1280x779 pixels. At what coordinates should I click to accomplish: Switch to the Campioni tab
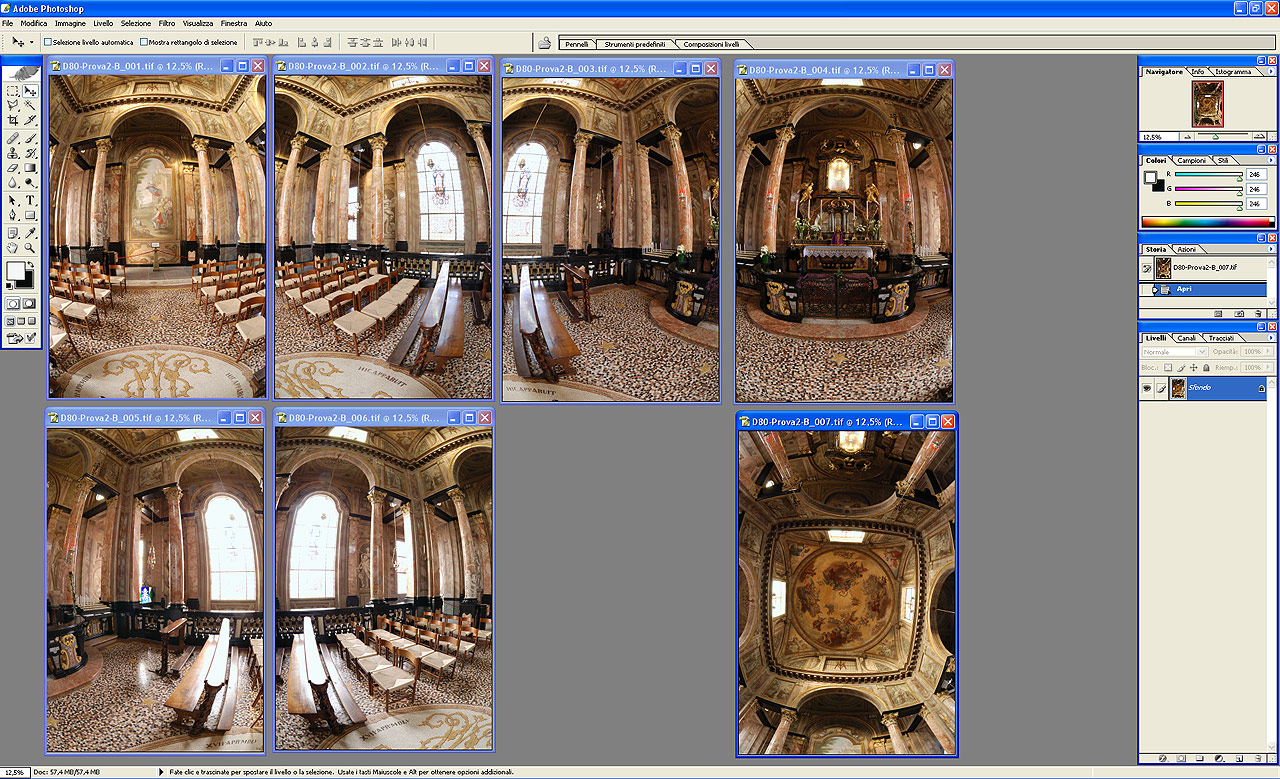1191,160
